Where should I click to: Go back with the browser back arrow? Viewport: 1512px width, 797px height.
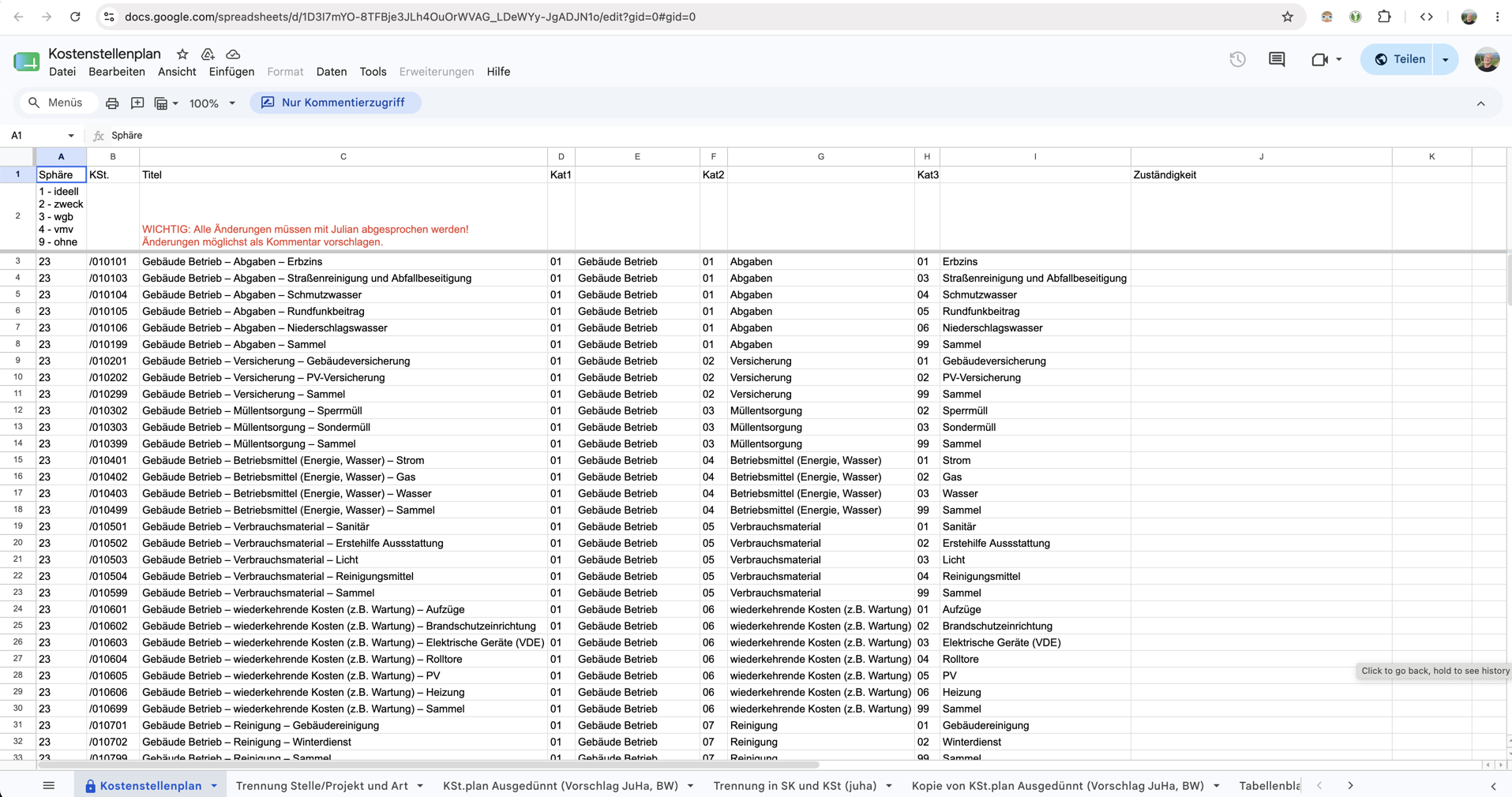pyautogui.click(x=19, y=17)
